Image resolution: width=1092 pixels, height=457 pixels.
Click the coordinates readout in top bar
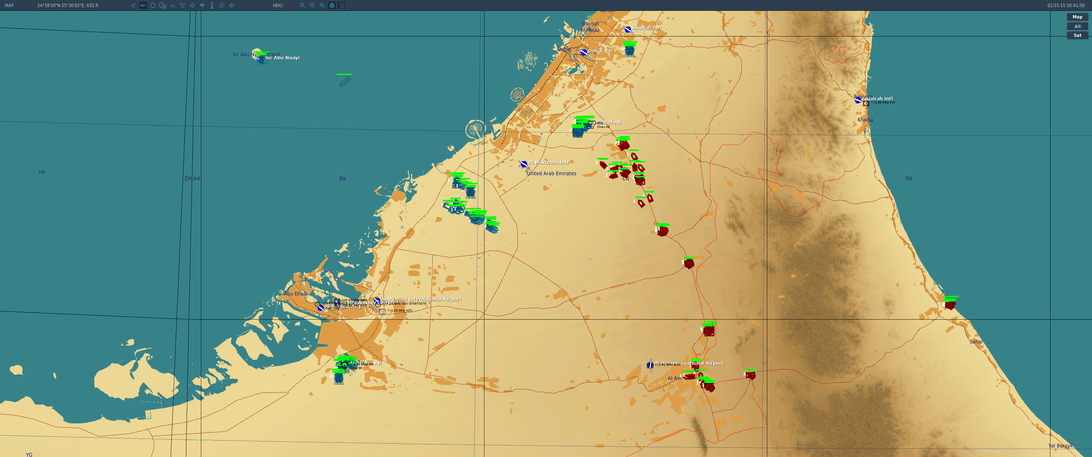coord(69,5)
